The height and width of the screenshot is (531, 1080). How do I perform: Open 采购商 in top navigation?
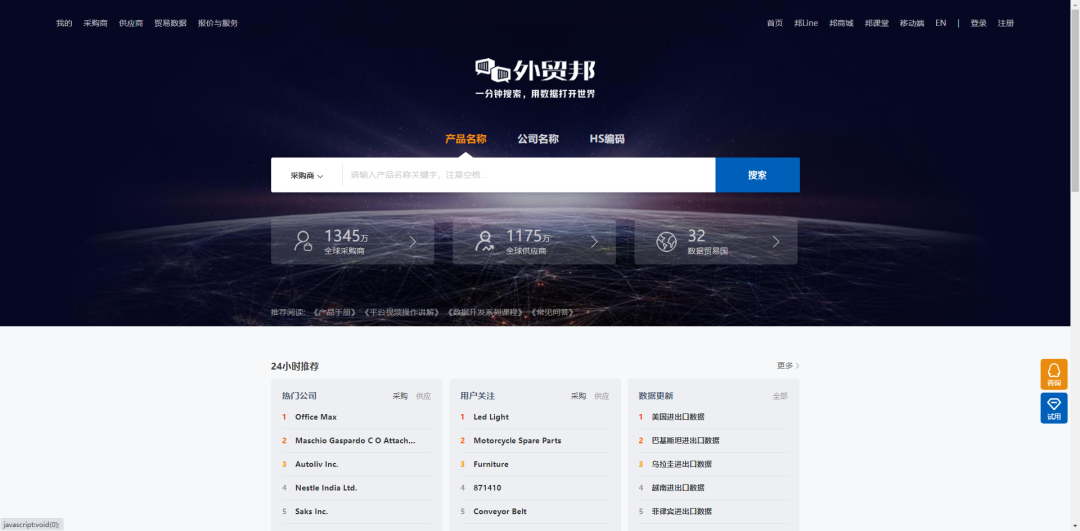pyautogui.click(x=96, y=23)
